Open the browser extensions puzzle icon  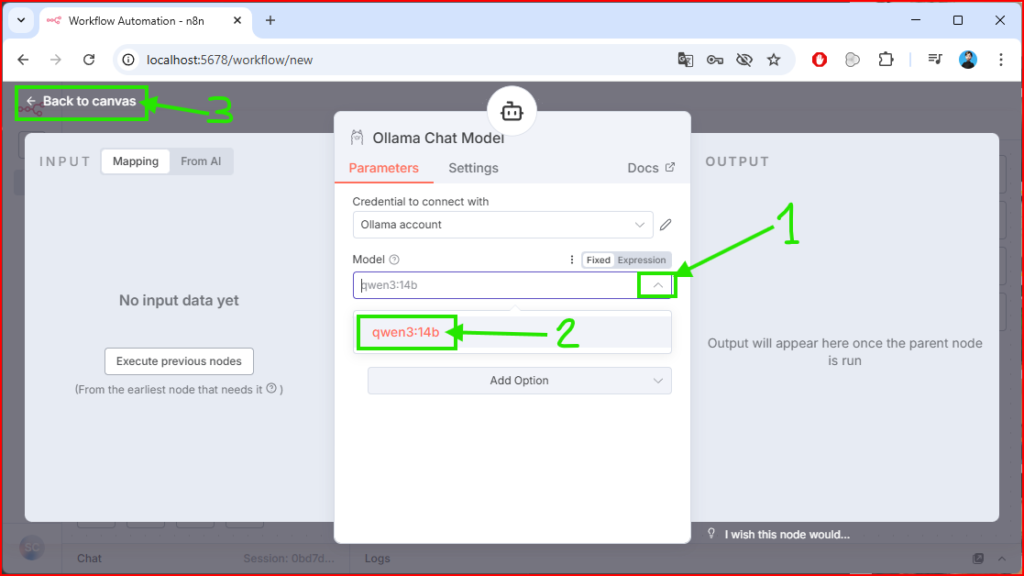tap(885, 60)
